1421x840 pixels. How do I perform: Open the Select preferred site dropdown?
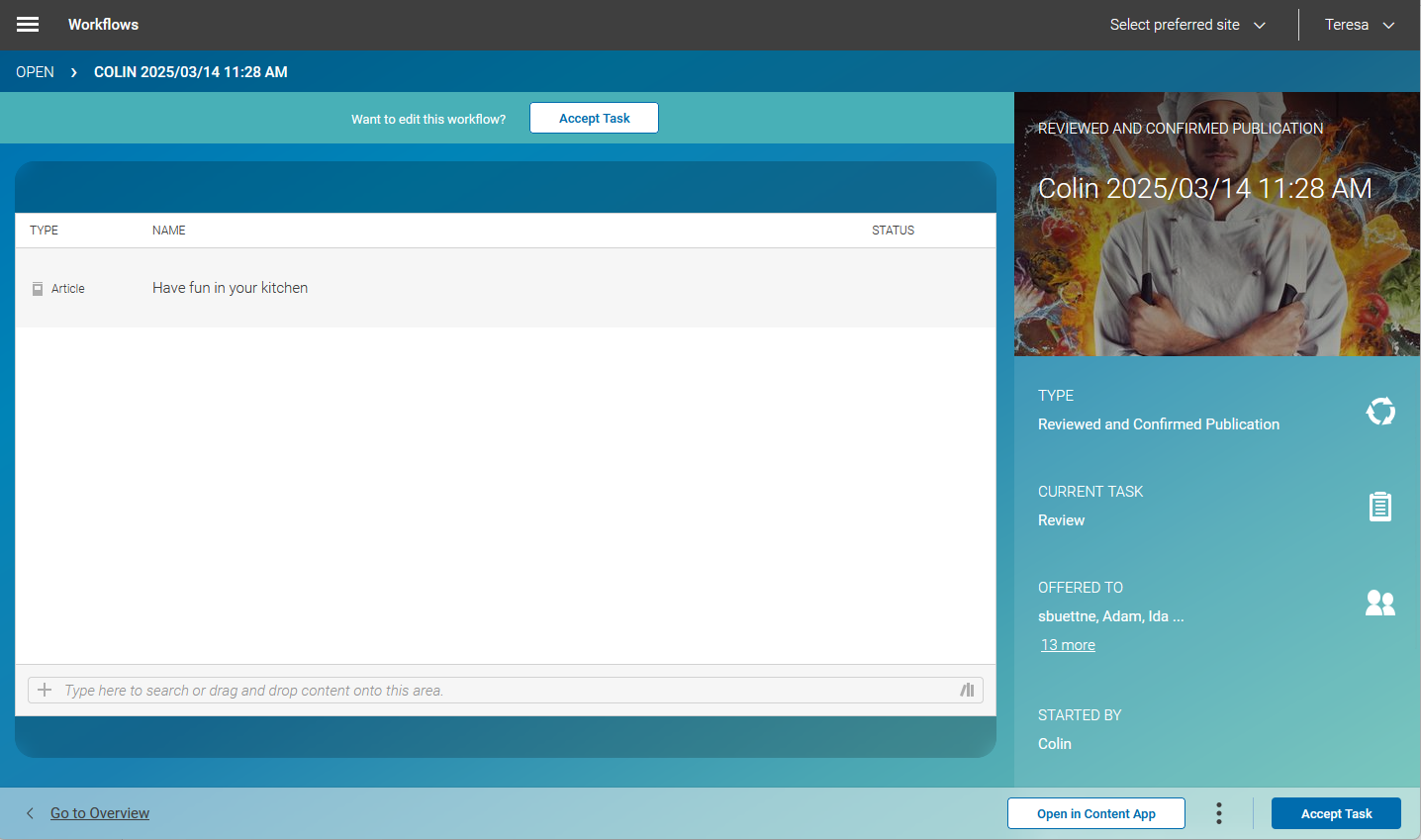coord(1186,25)
